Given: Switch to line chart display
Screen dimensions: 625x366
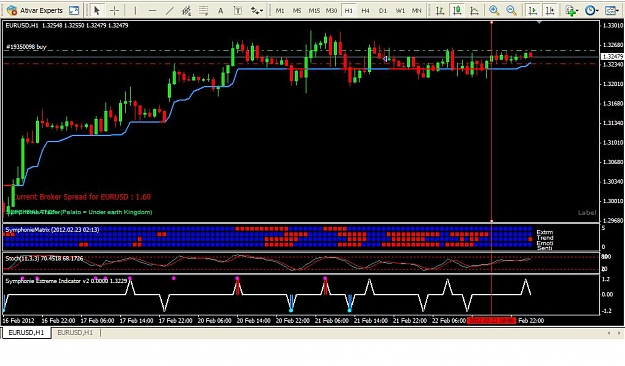Looking at the screenshot, I should pyautogui.click(x=474, y=10).
